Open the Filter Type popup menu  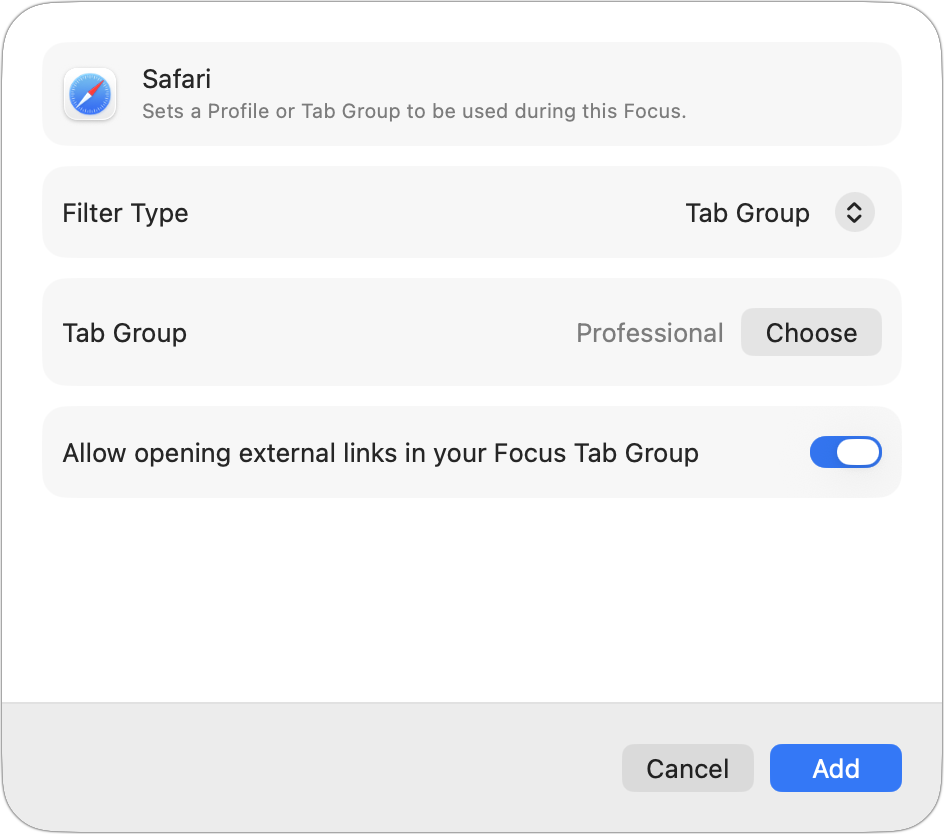(x=778, y=213)
